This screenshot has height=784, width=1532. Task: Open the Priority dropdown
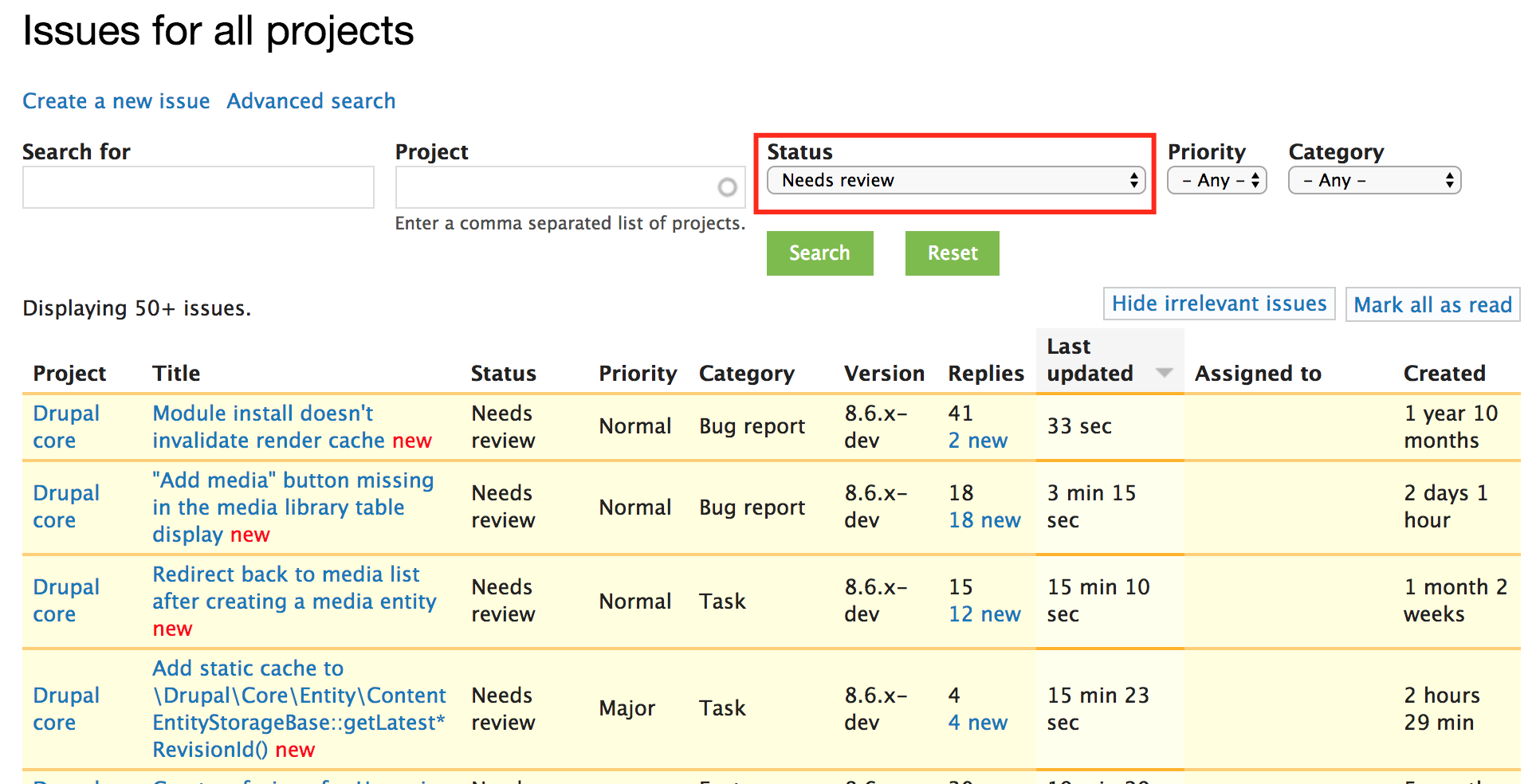[x=1216, y=180]
